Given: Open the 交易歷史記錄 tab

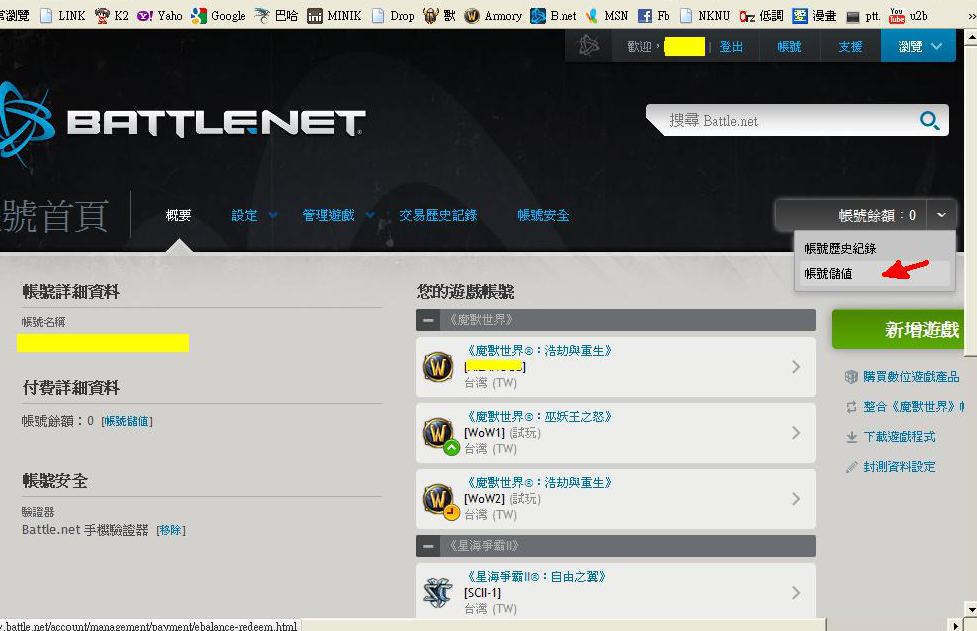Looking at the screenshot, I should tap(438, 216).
